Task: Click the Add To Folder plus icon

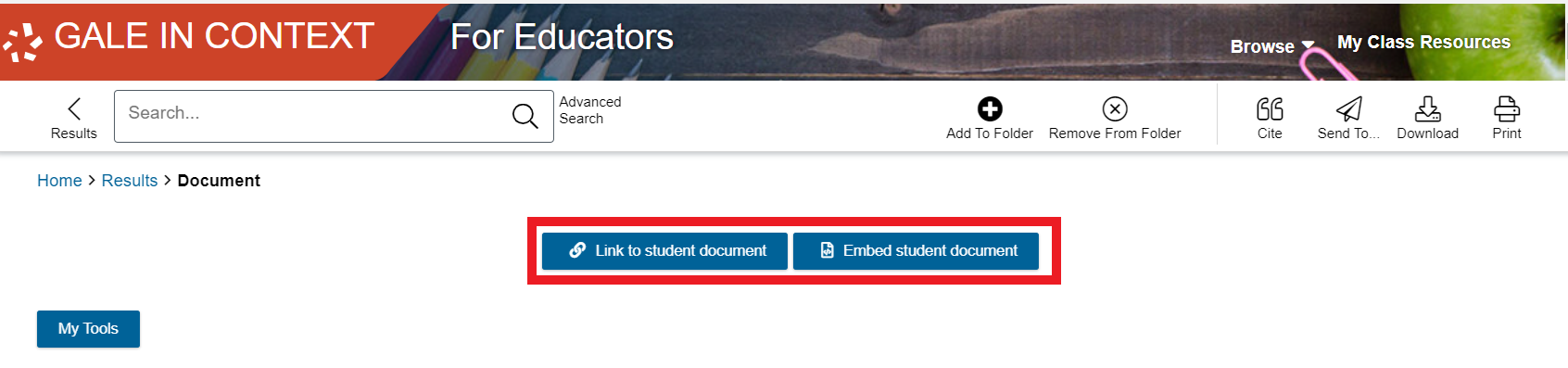Action: pyautogui.click(x=990, y=109)
